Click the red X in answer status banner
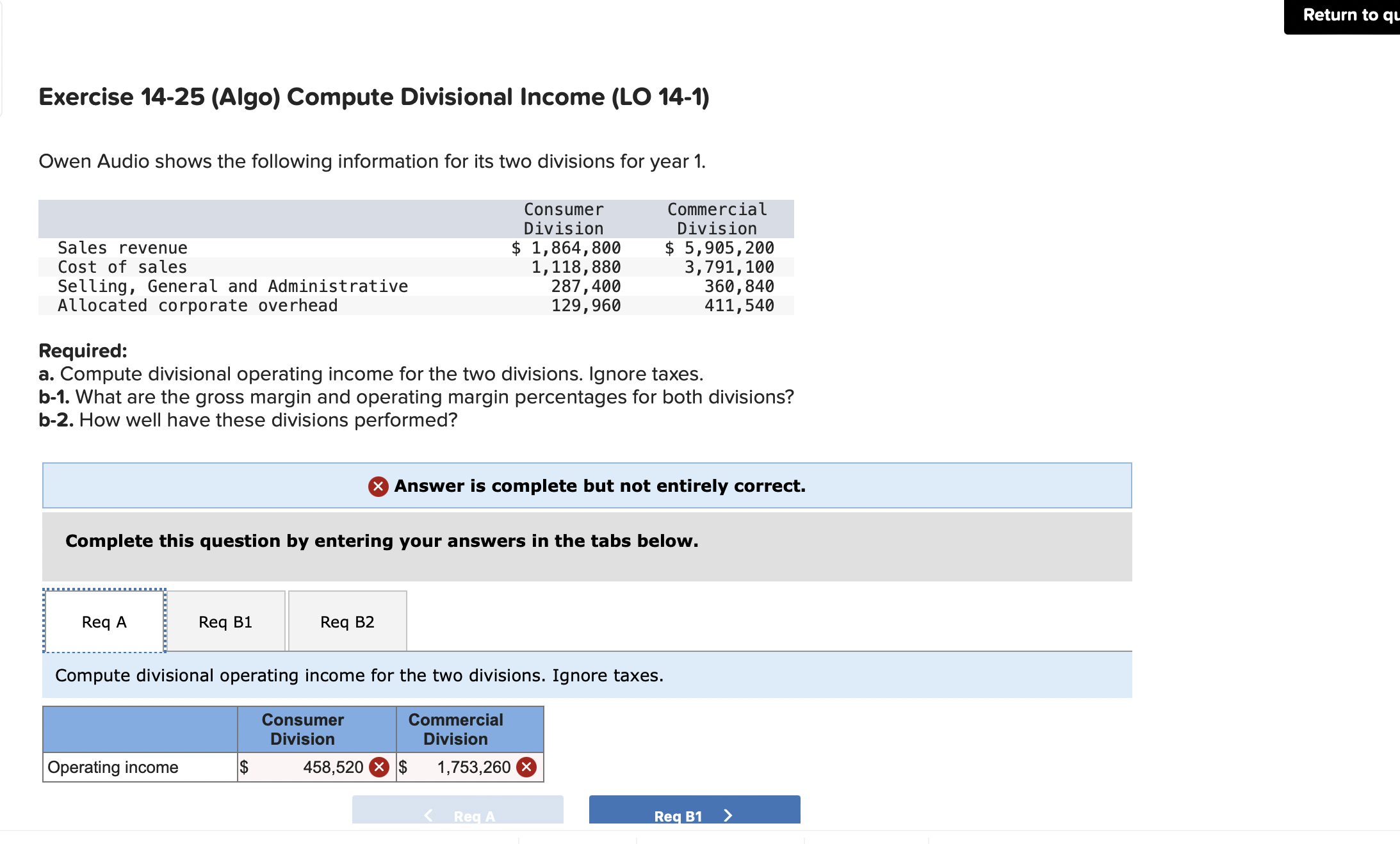 tap(378, 487)
